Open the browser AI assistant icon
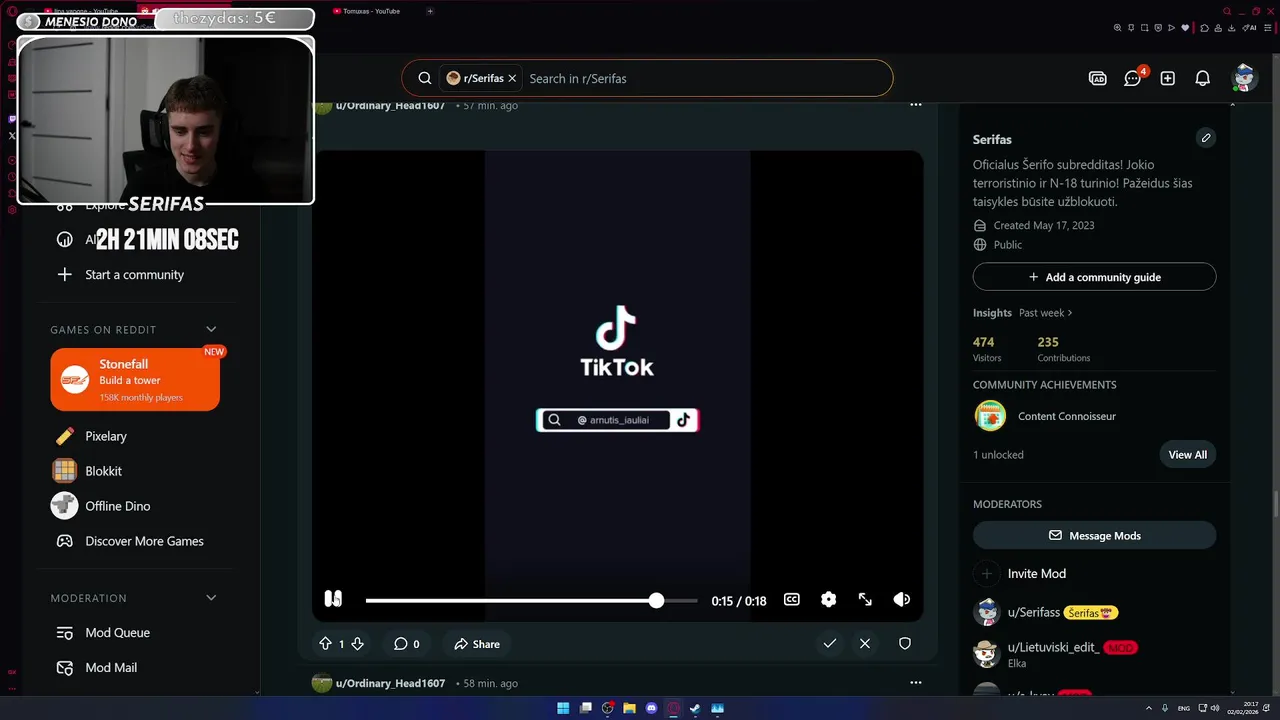Screen dimensions: 1280x720 (1249, 28)
